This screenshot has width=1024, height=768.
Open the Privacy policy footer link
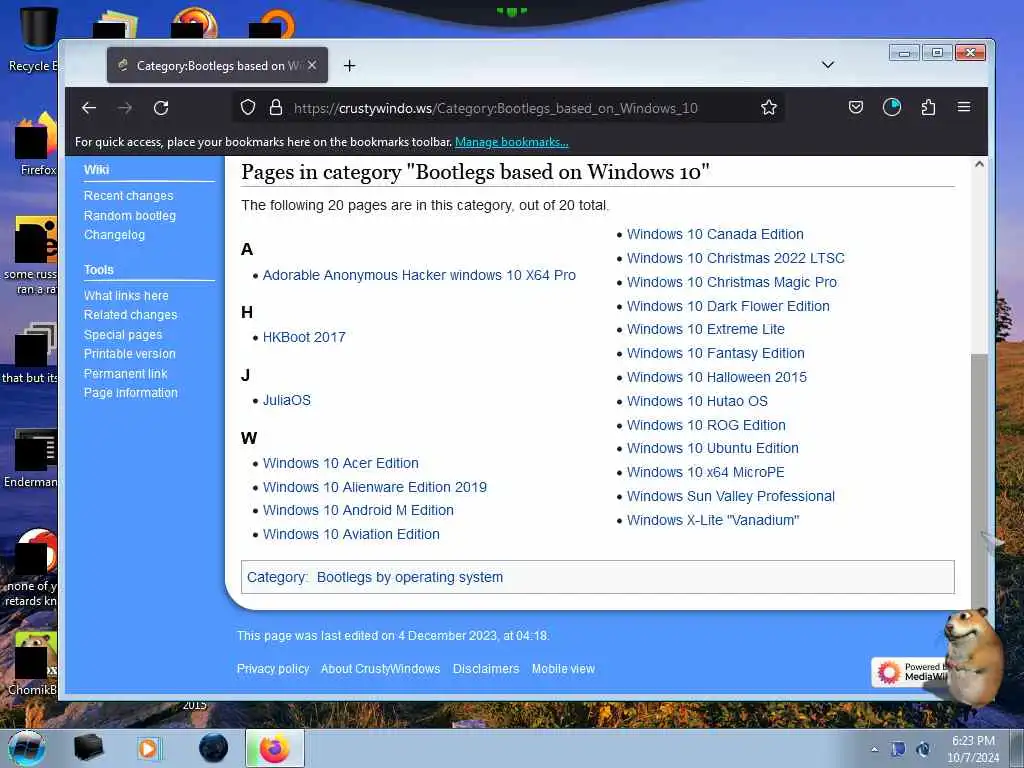coord(273,669)
